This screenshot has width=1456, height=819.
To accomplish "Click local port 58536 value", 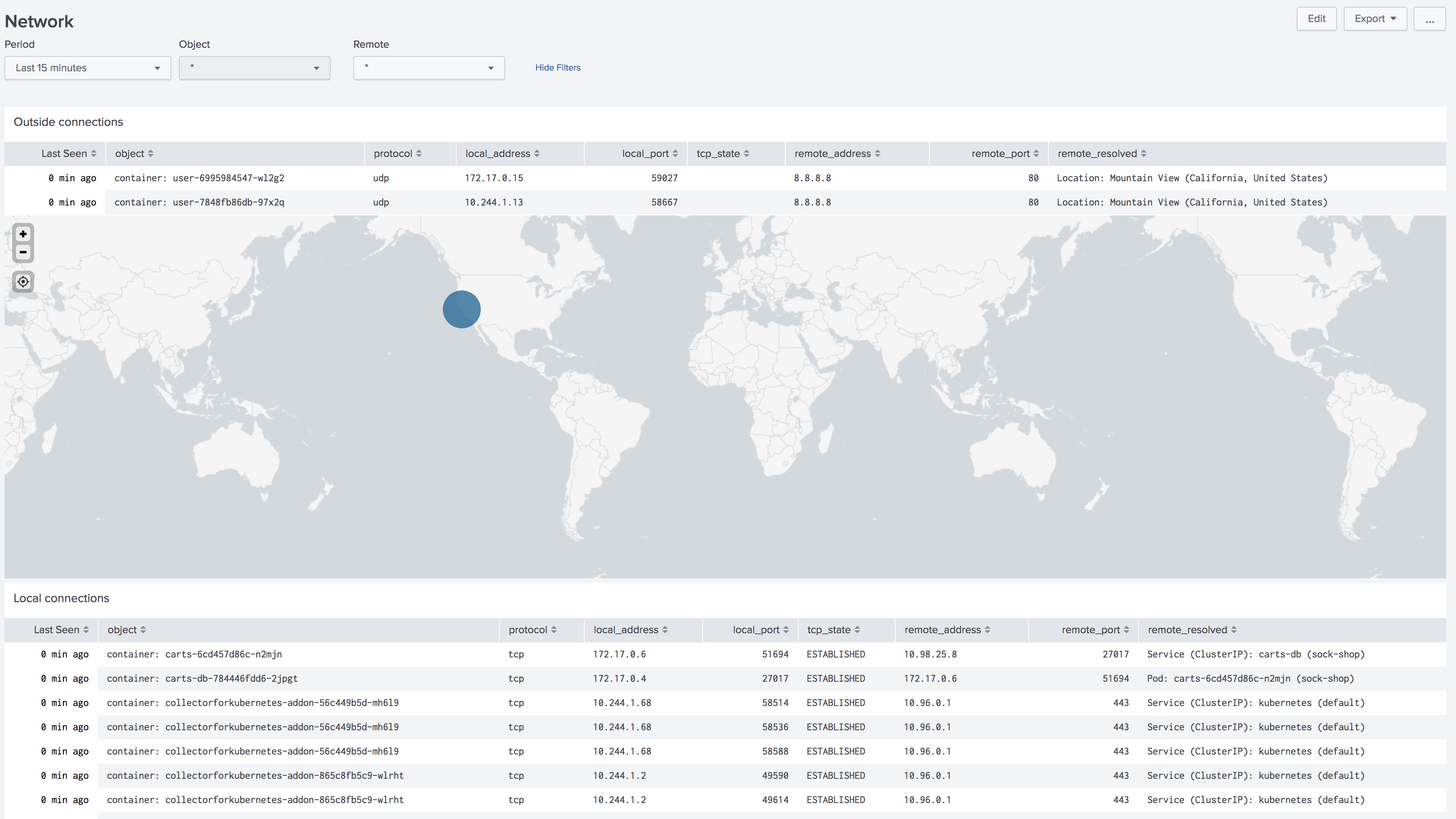I will click(x=775, y=727).
